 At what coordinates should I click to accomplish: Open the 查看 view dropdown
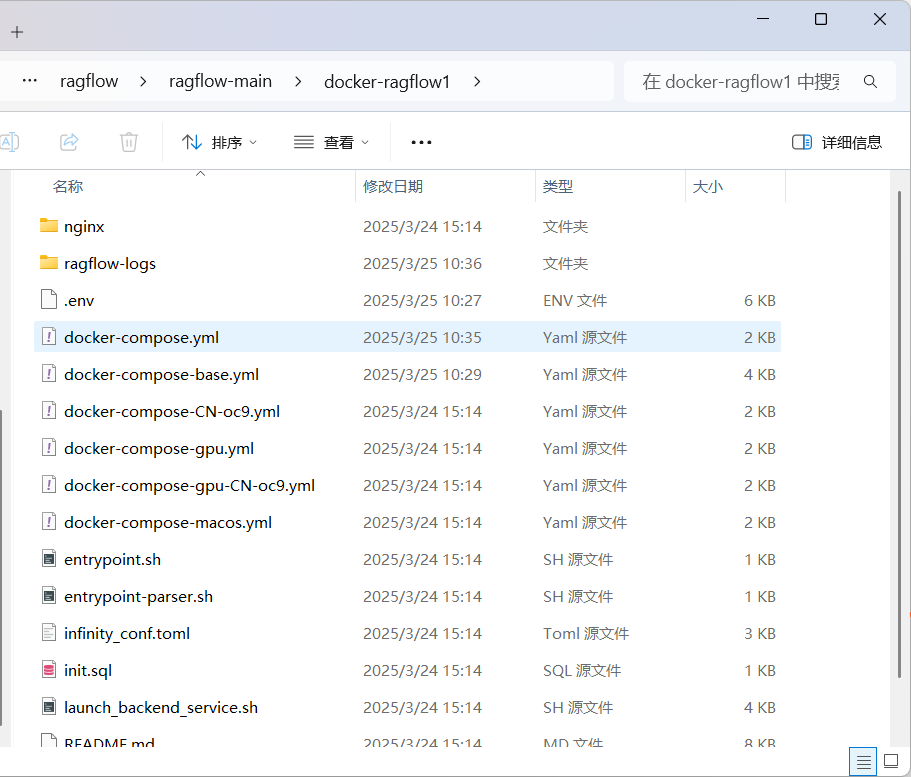(330, 141)
